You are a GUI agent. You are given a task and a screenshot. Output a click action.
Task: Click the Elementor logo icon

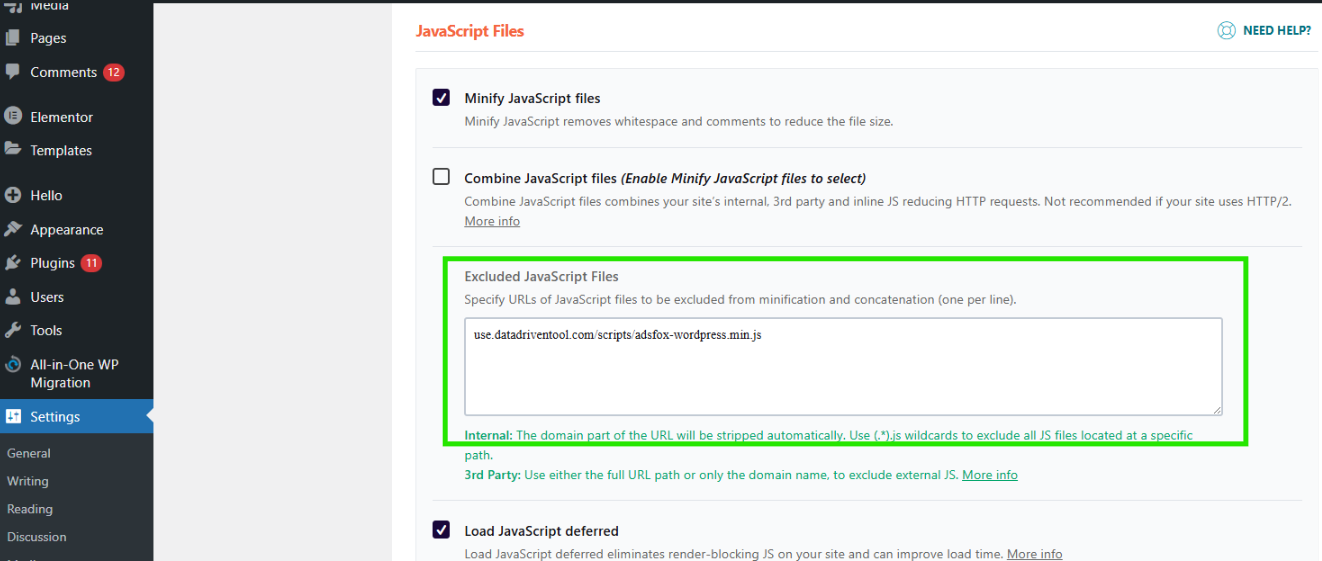[x=13, y=116]
